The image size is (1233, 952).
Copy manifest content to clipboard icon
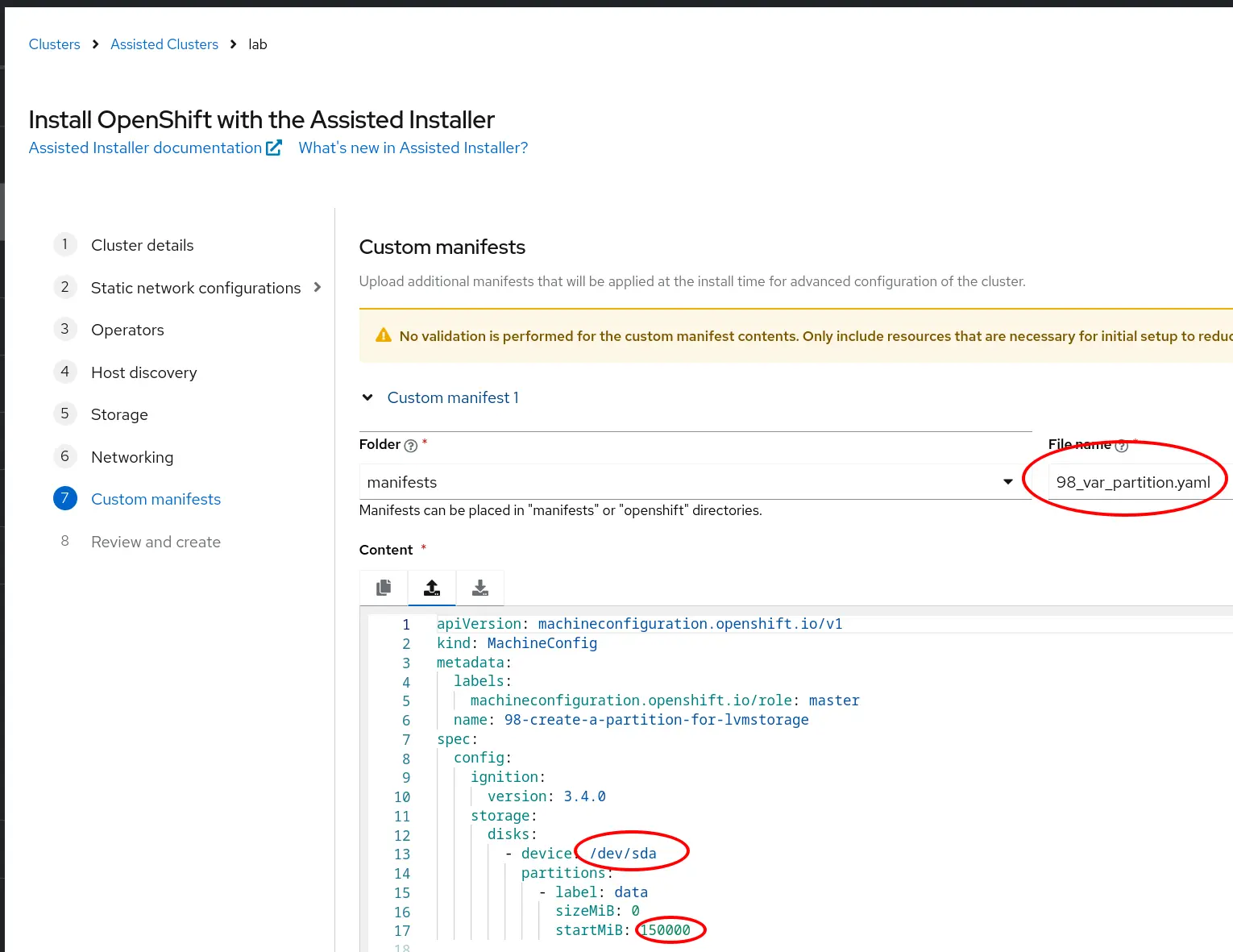coord(384,588)
